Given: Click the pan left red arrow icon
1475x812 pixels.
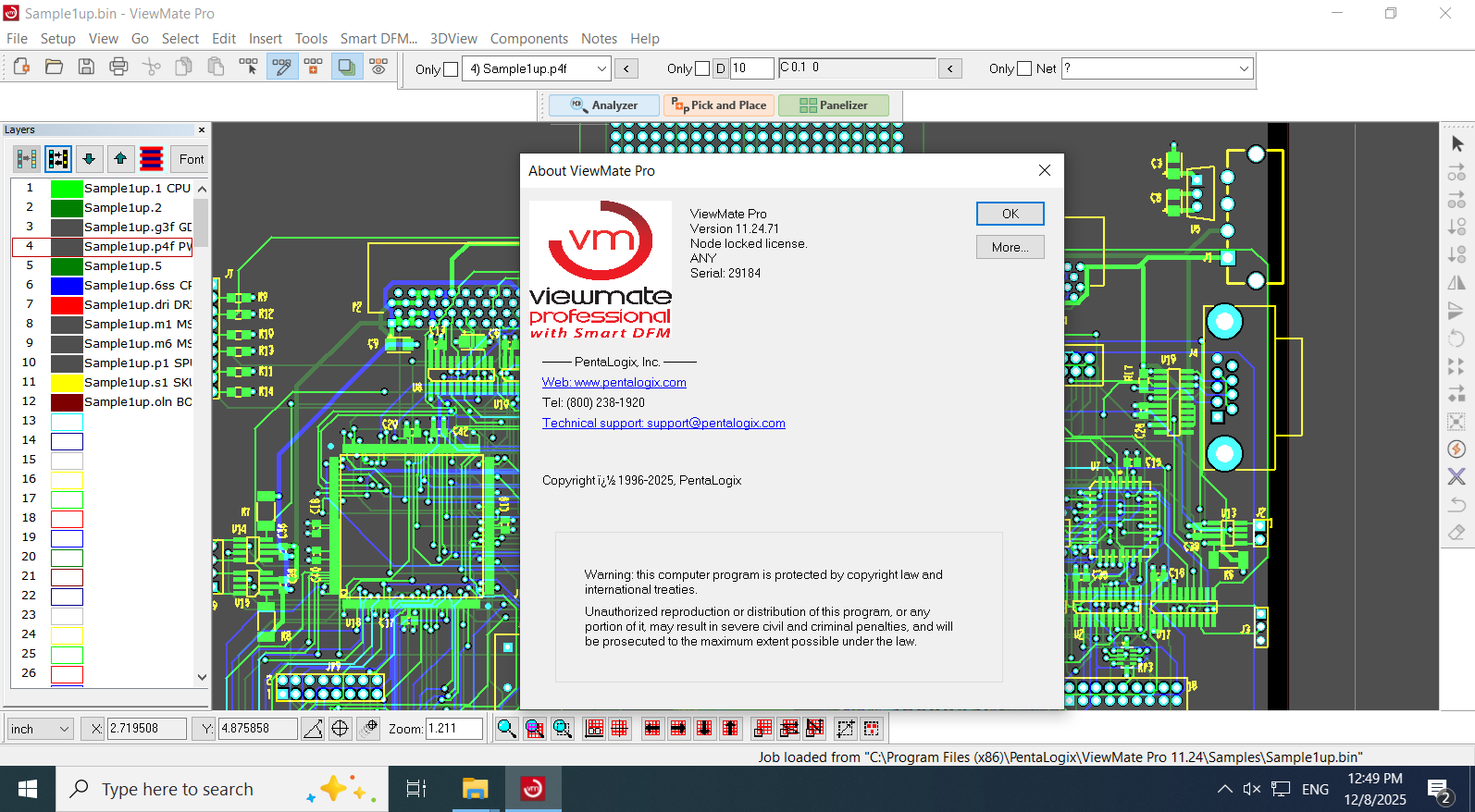Looking at the screenshot, I should [x=652, y=729].
